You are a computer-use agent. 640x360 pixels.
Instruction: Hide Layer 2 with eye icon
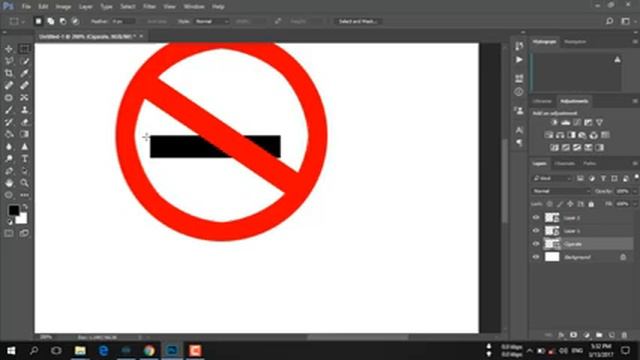tap(536, 218)
